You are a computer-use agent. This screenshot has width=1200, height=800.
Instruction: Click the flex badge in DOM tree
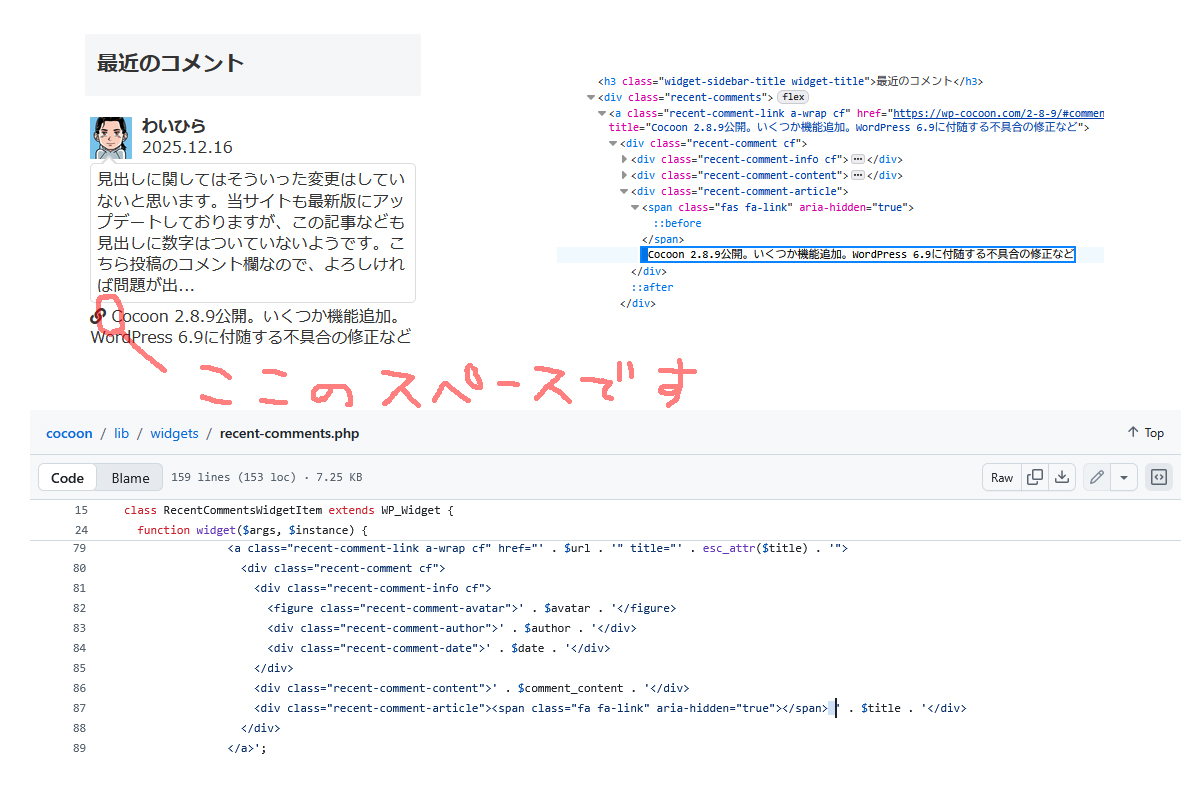(793, 97)
